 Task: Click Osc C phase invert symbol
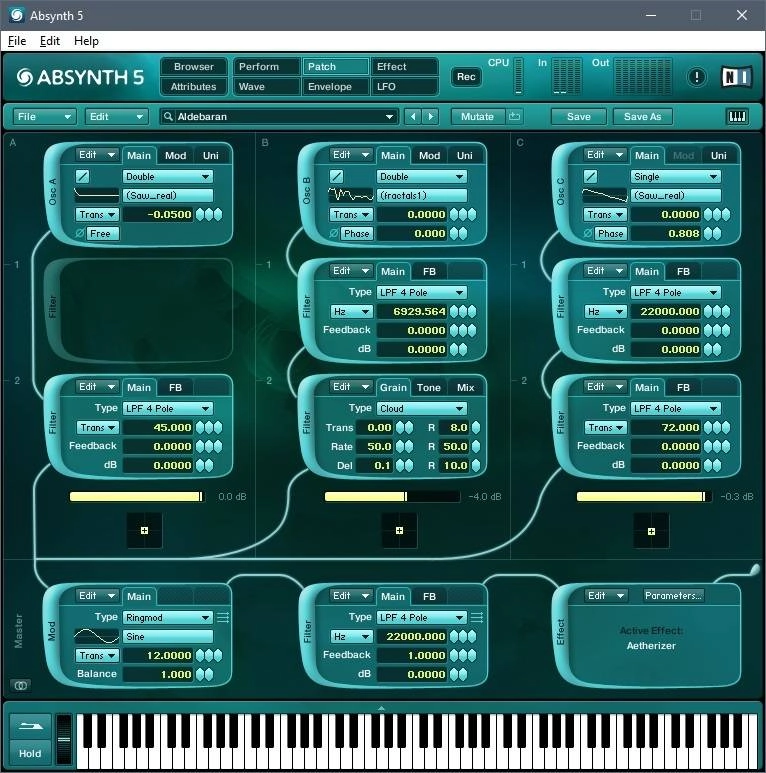click(x=588, y=233)
